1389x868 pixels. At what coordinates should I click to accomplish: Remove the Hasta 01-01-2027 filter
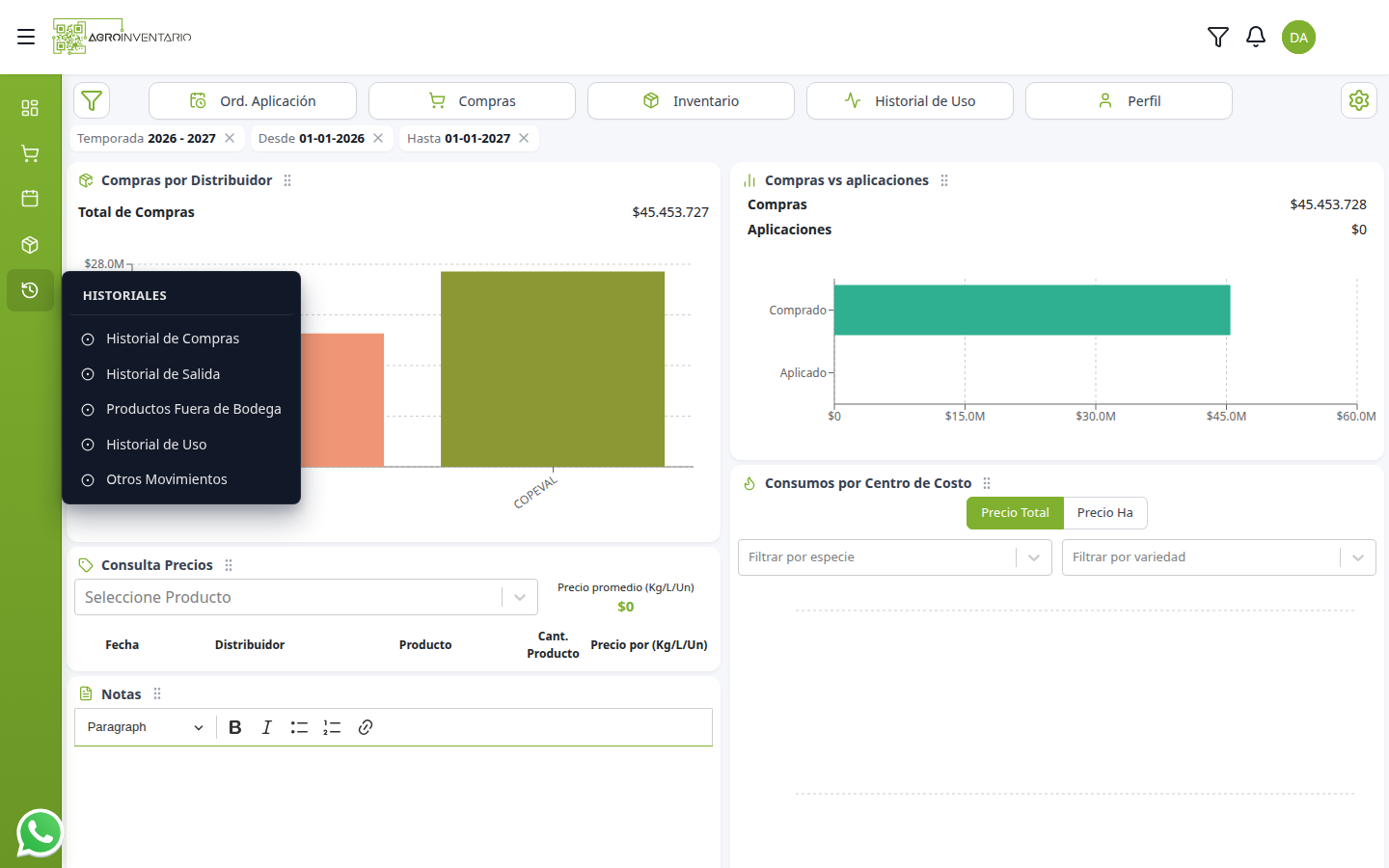(524, 138)
